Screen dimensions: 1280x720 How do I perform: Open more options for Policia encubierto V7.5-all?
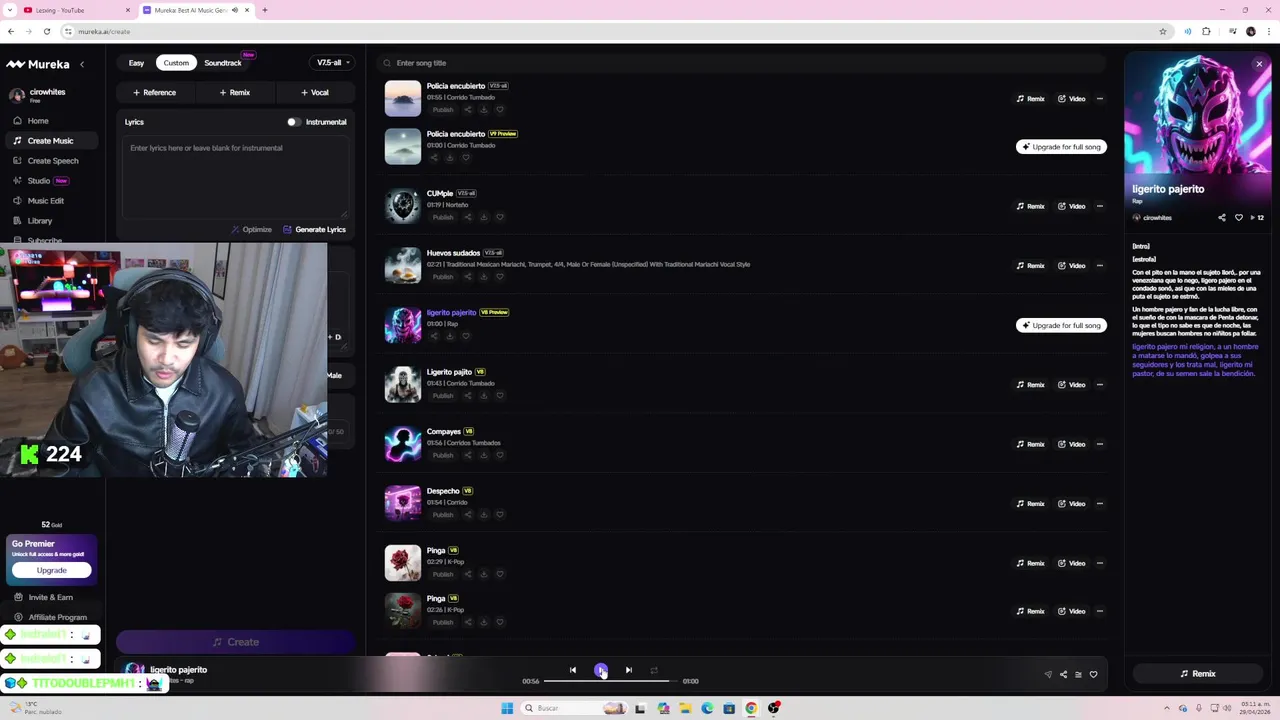pyautogui.click(x=1099, y=99)
